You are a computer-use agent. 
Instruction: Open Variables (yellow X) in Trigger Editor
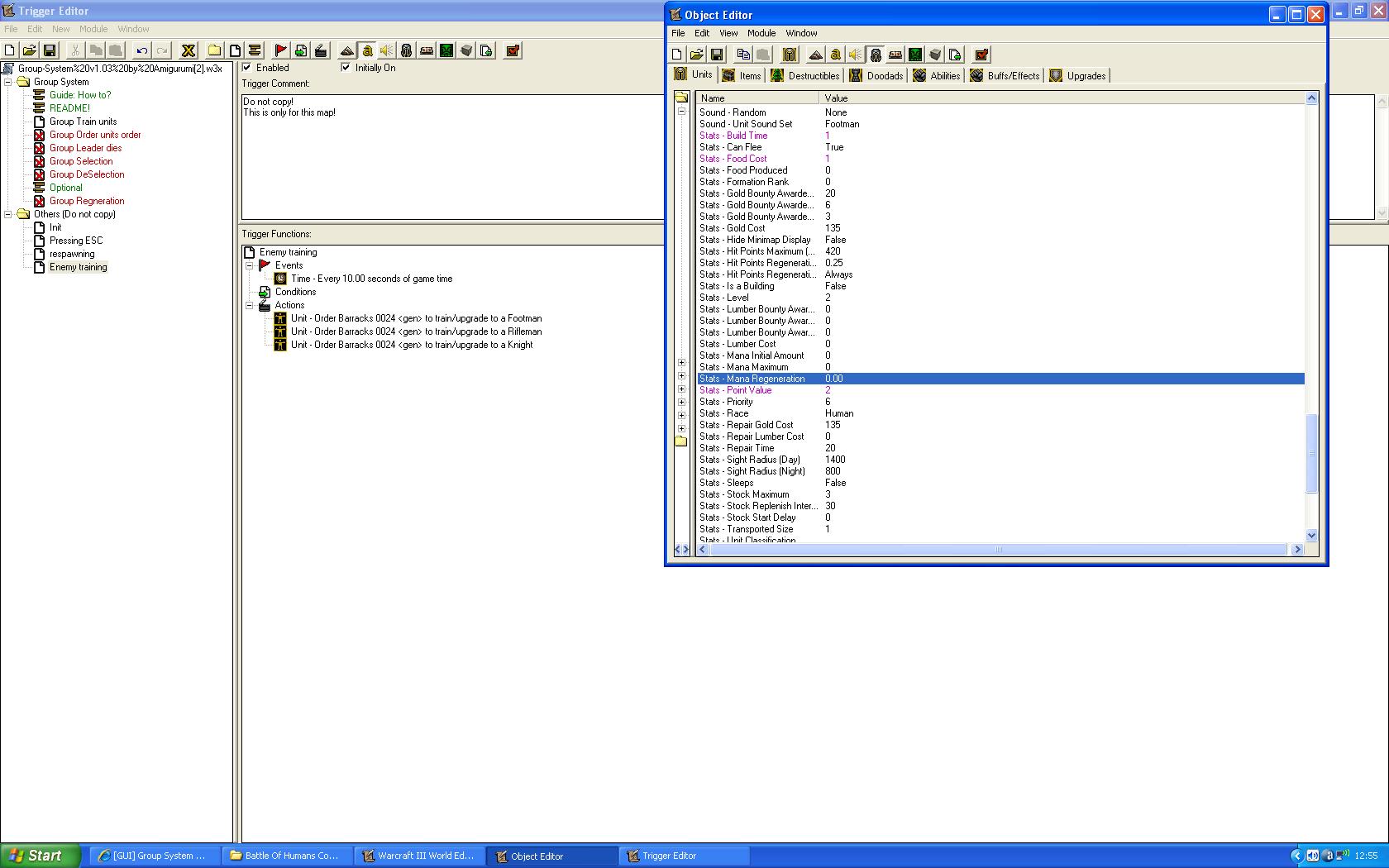[189, 50]
